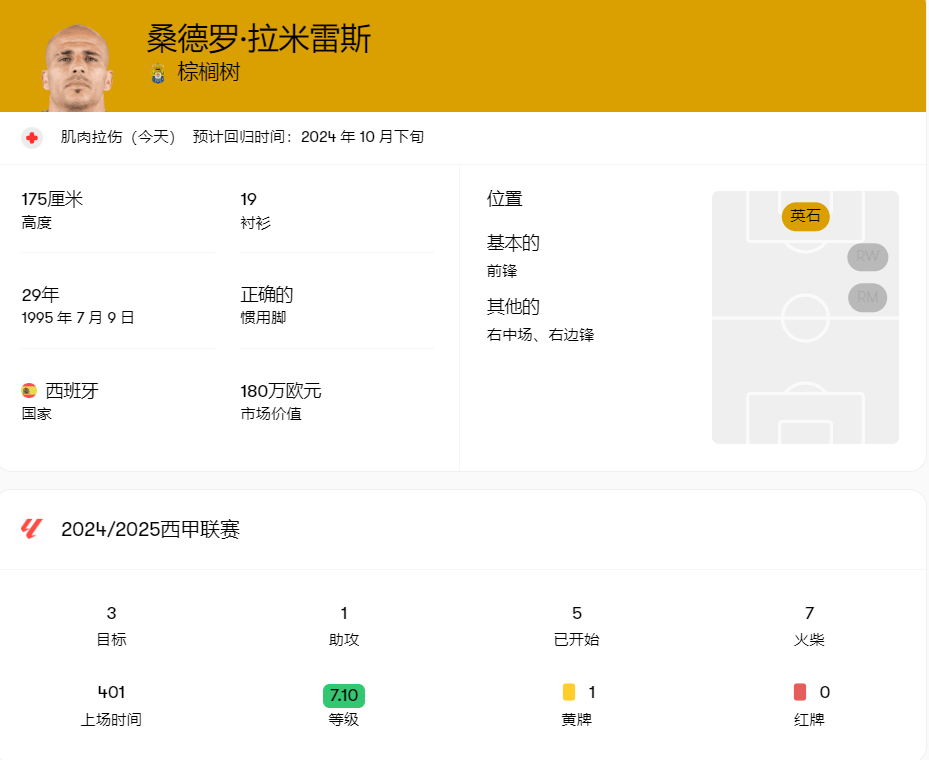Click the 401 minutes played stat
929x760 pixels.
tap(111, 692)
